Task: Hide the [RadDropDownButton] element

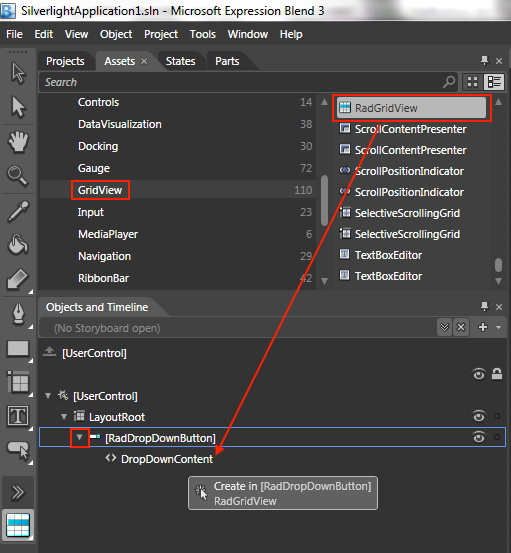Action: [x=479, y=437]
